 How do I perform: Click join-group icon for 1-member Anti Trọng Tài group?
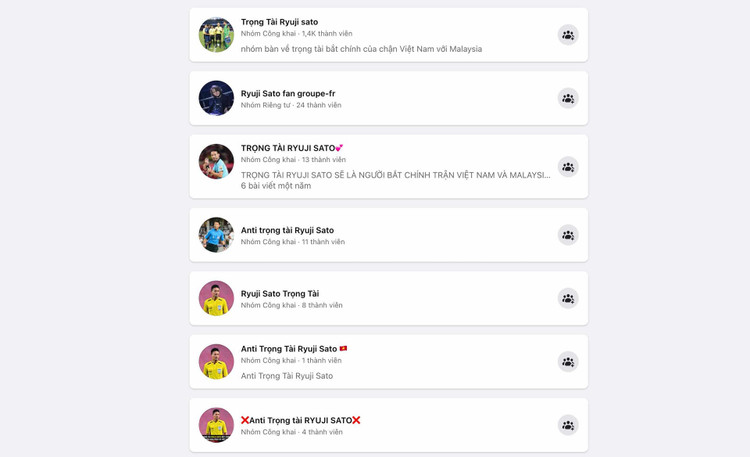pos(568,361)
